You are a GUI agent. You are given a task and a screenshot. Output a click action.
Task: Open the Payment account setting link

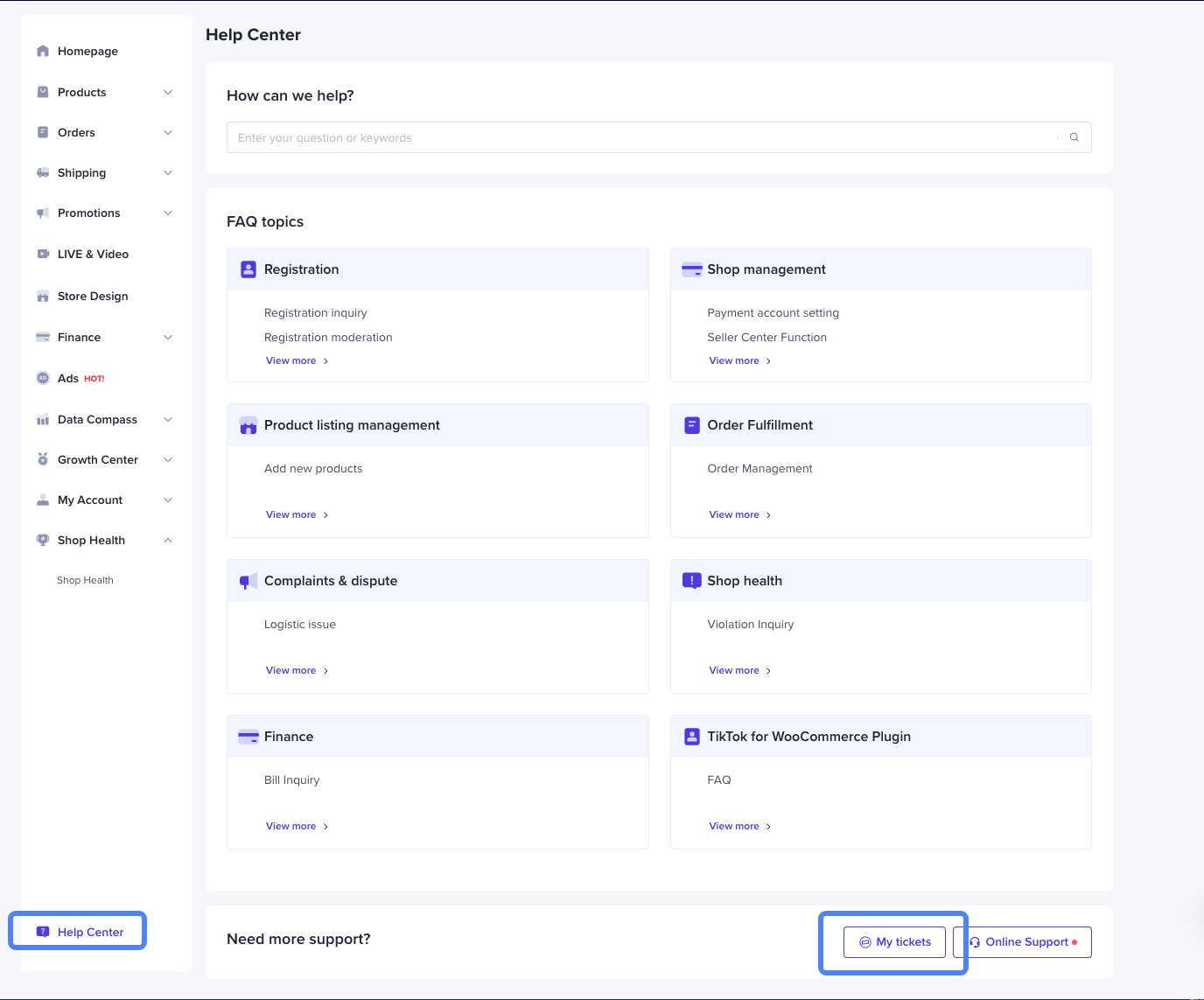(x=773, y=313)
